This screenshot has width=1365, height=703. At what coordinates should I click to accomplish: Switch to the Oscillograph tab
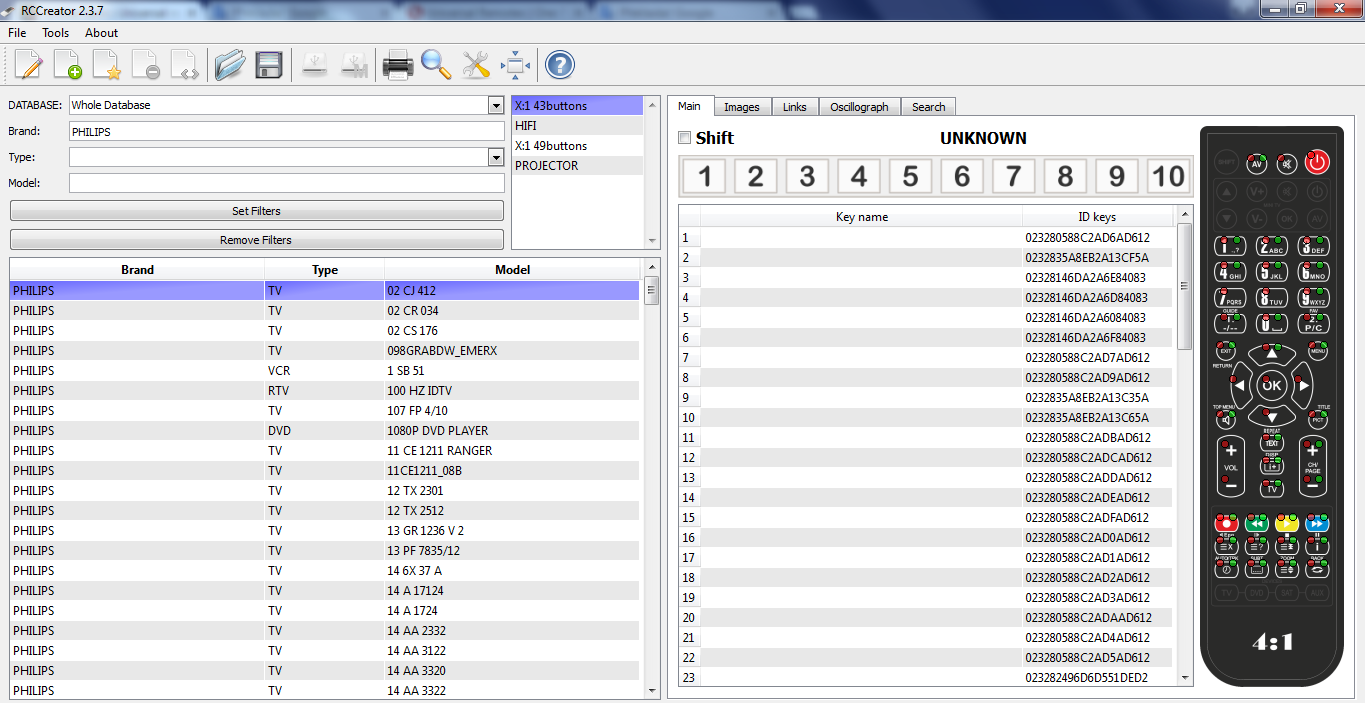tap(860, 107)
